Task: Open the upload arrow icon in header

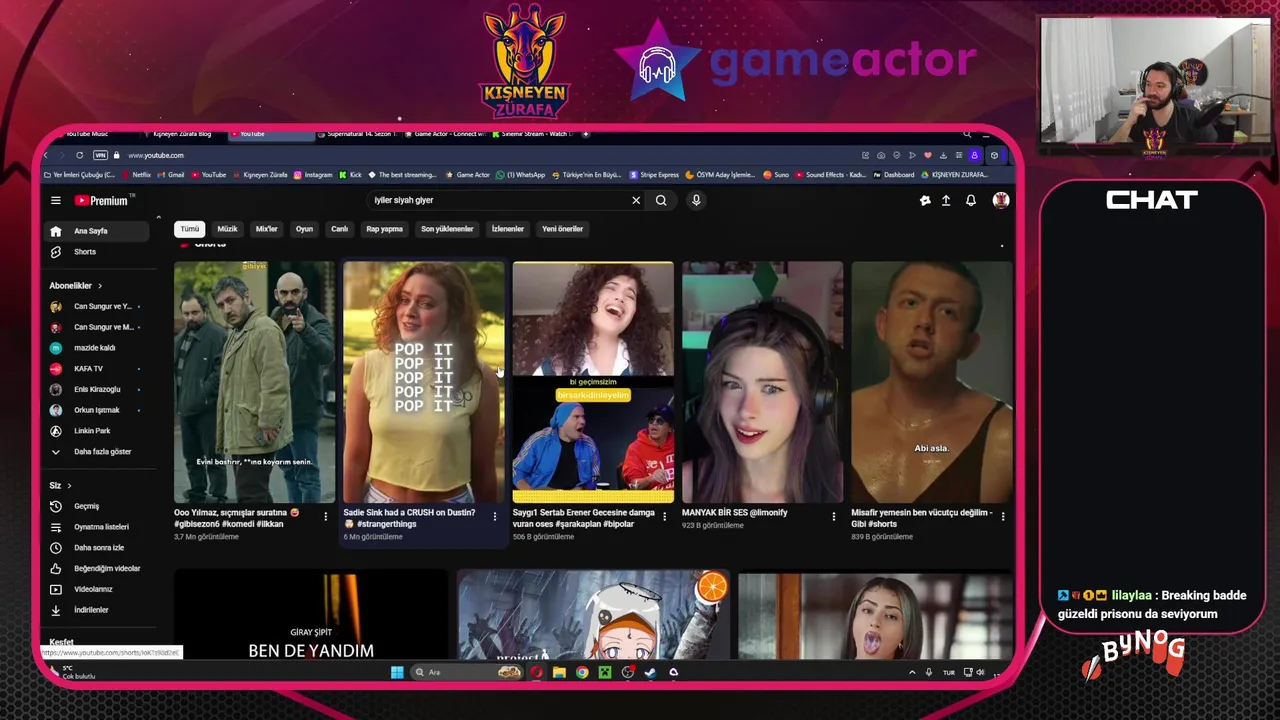Action: (x=946, y=200)
